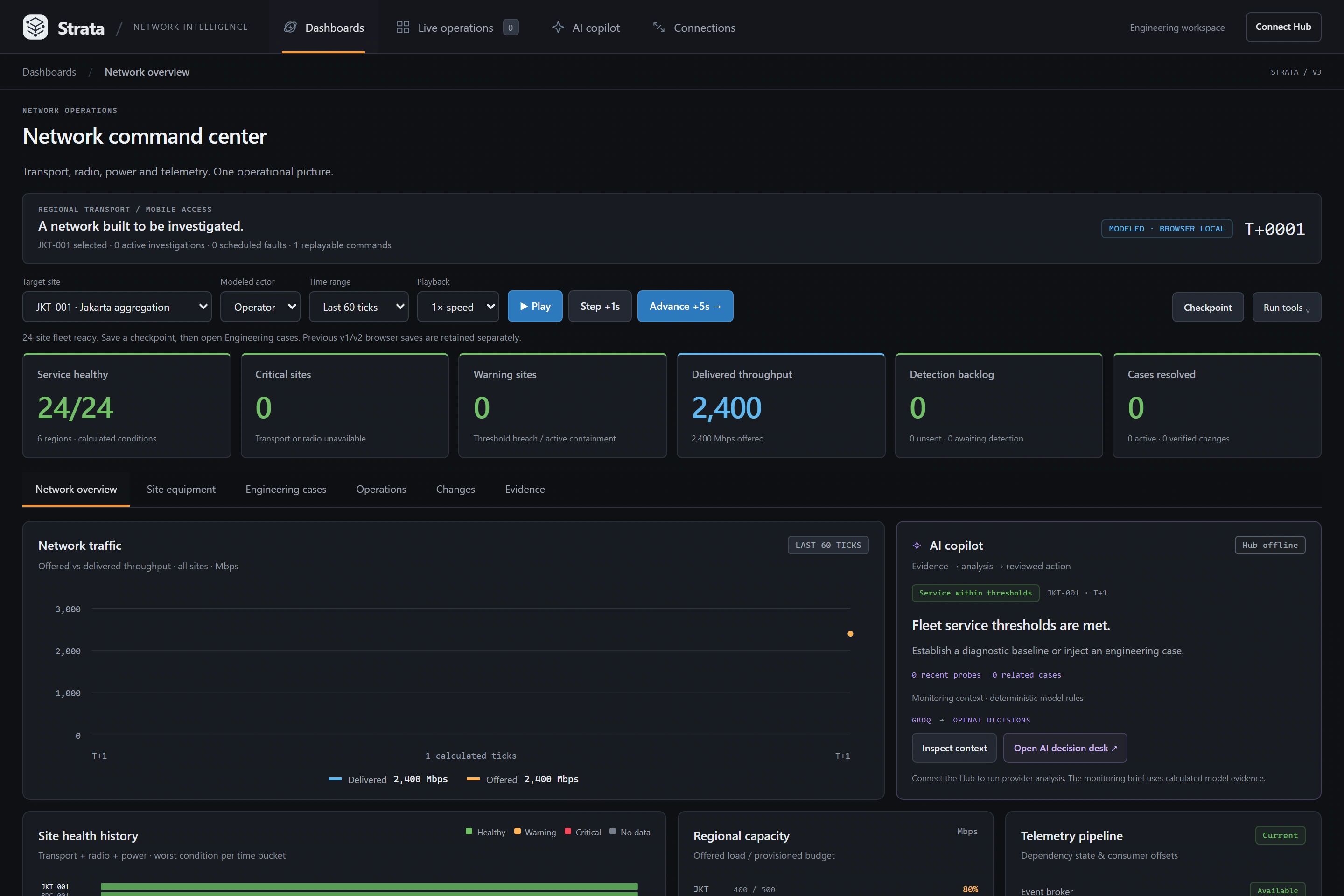Open the Changes tab
The image size is (1344, 896).
click(455, 489)
